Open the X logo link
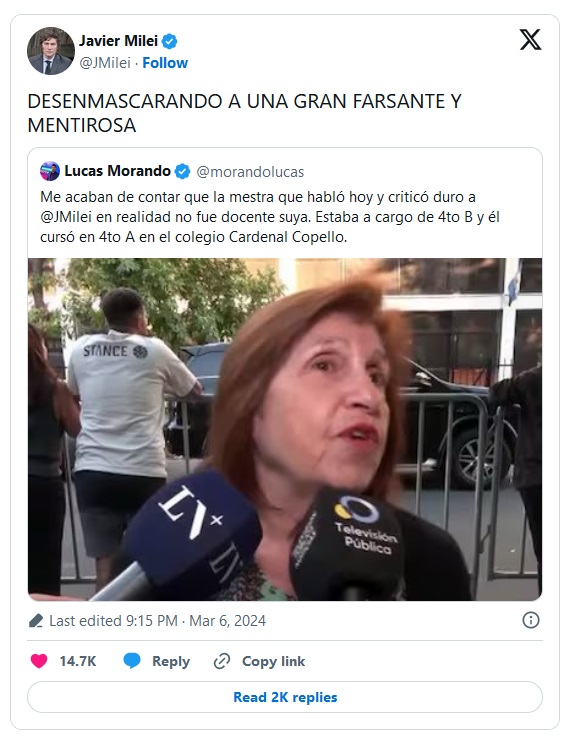The width and height of the screenshot is (577, 736). point(530,39)
